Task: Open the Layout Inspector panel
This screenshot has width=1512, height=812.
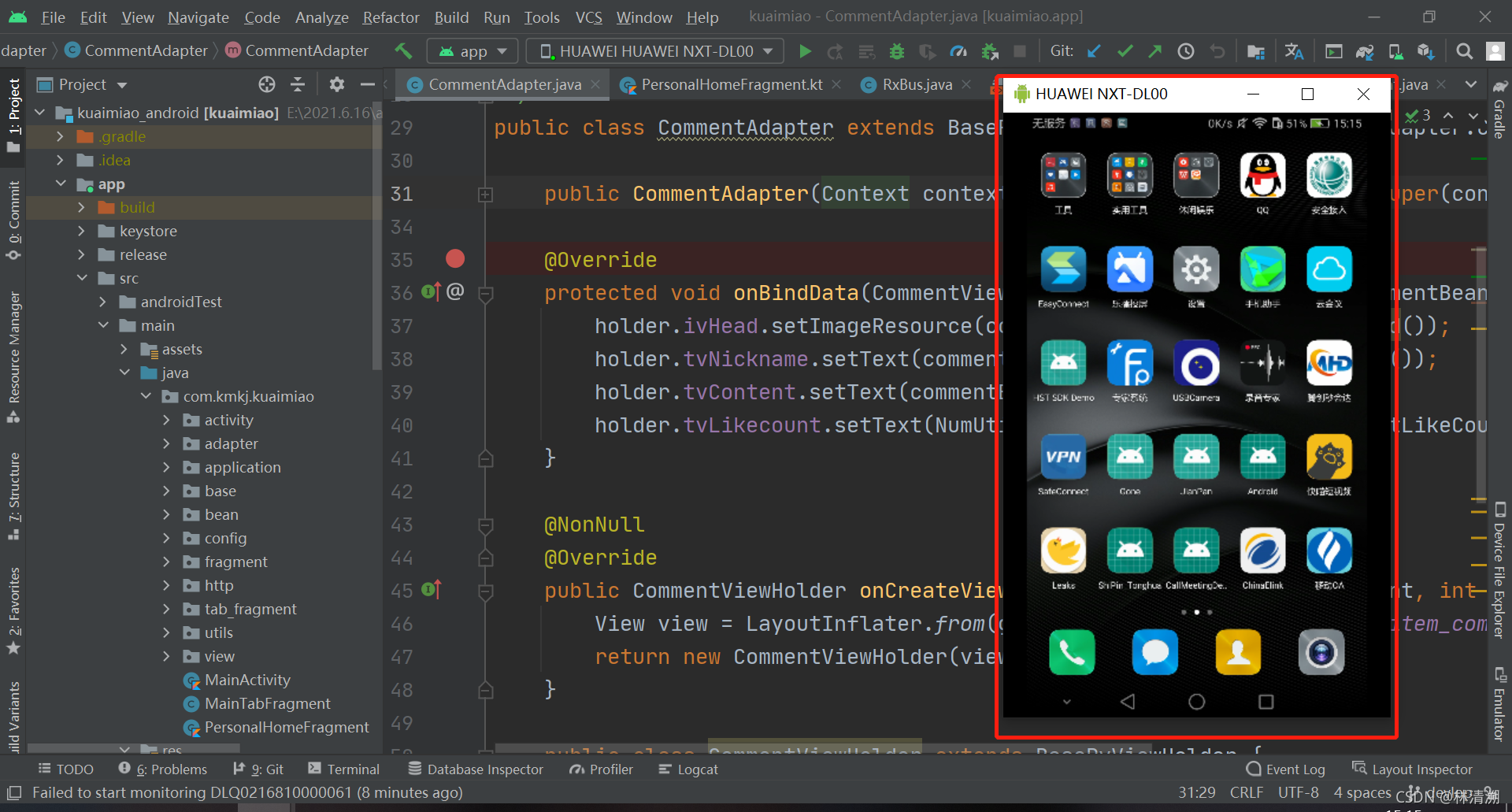Action: click(1412, 769)
